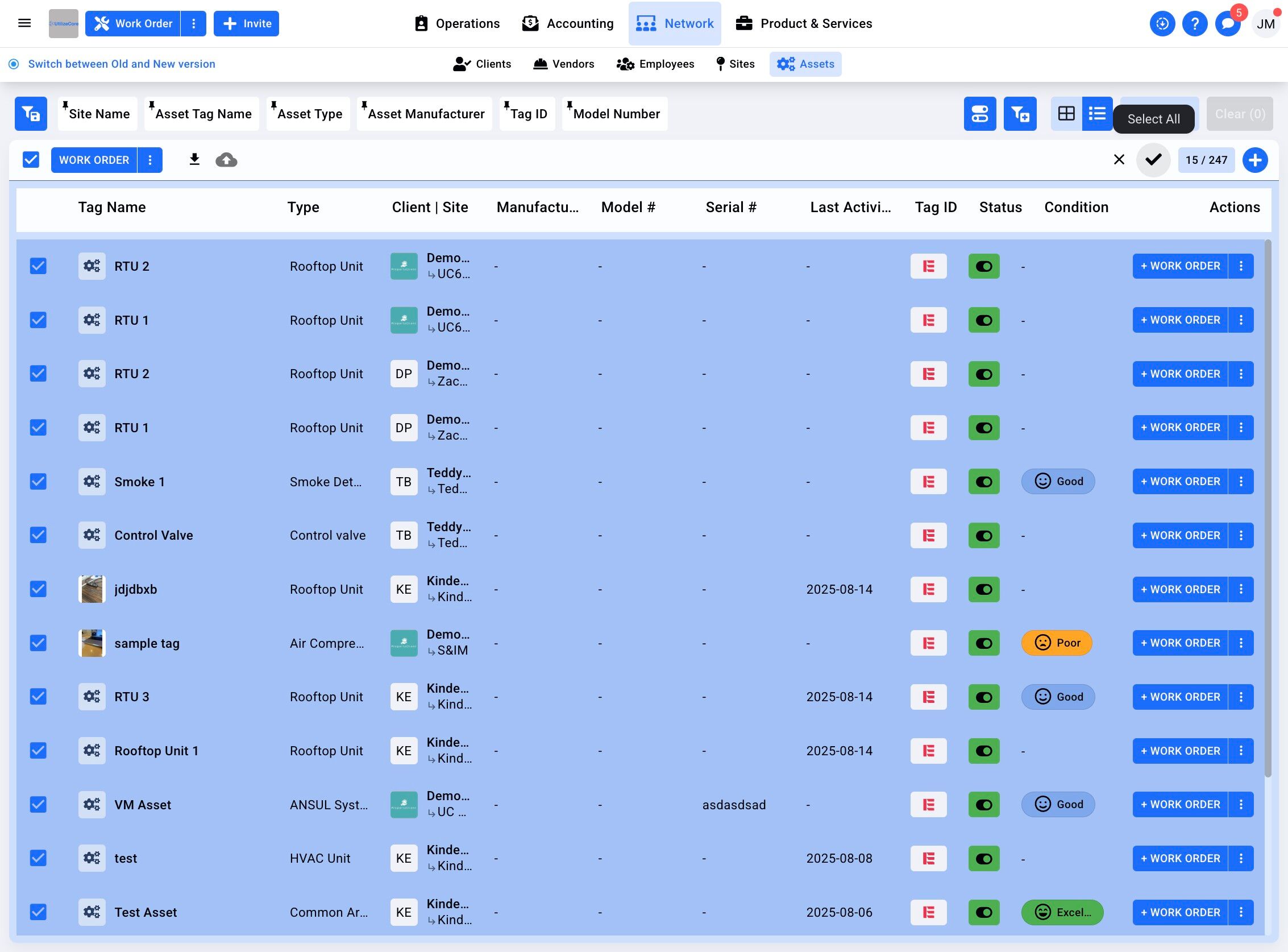The image size is (1288, 952).
Task: Click the cloud upload icon
Action: tap(226, 160)
